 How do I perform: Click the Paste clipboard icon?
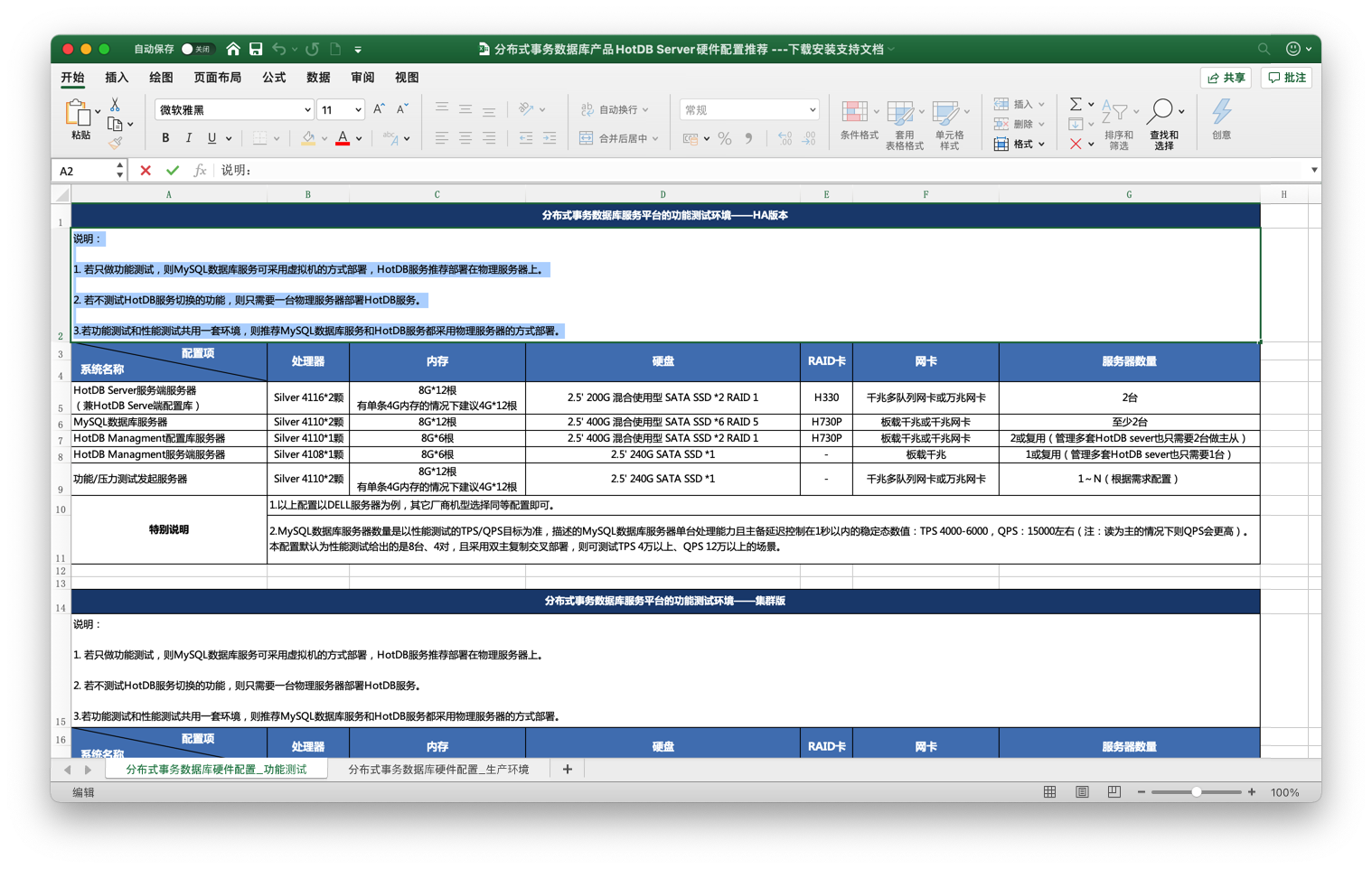point(79,113)
